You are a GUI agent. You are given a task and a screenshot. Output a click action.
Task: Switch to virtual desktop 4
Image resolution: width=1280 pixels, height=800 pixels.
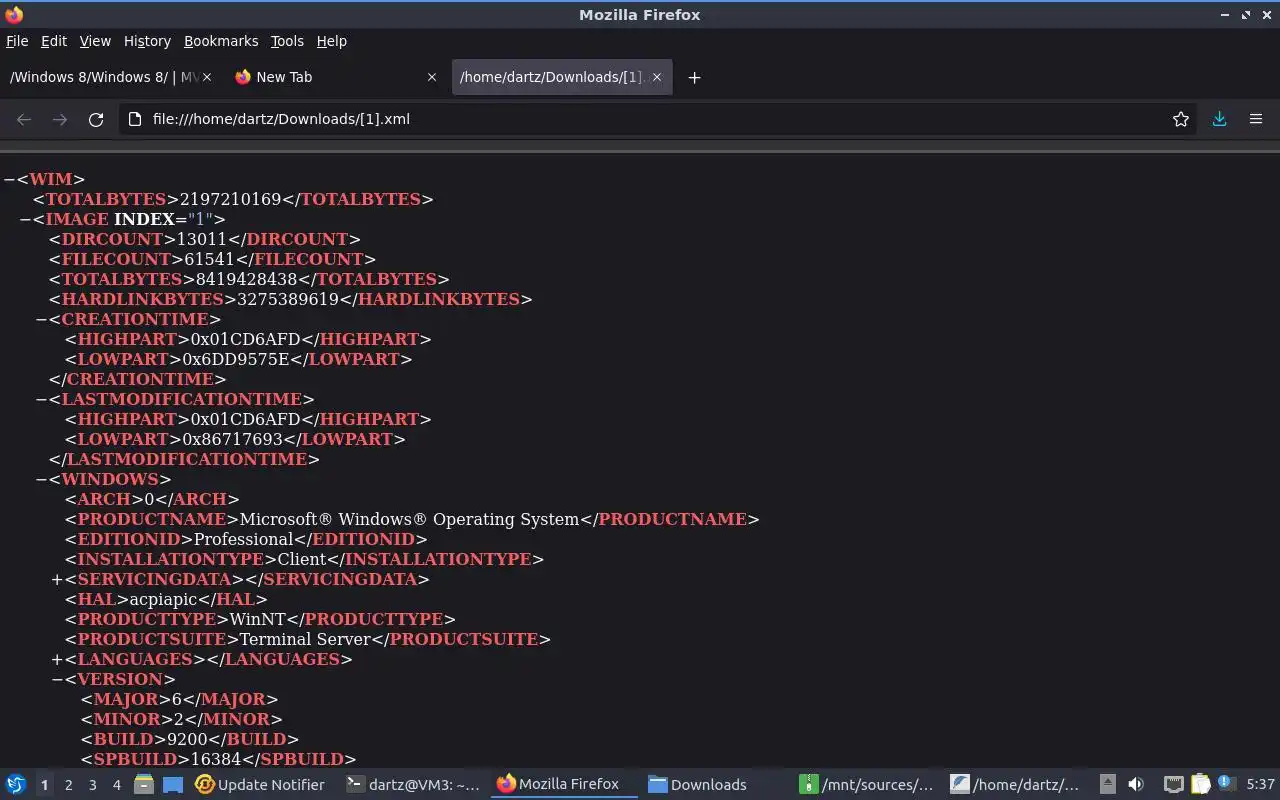pyautogui.click(x=116, y=785)
